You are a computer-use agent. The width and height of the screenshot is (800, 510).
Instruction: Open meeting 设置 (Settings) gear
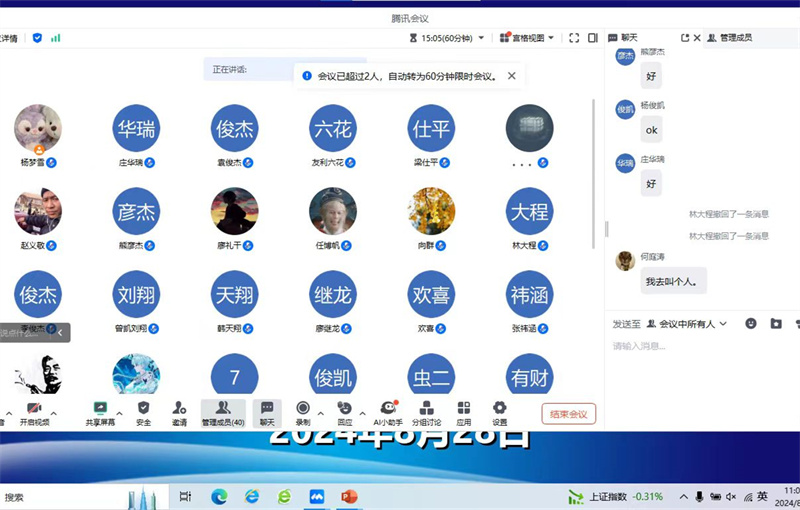click(499, 412)
